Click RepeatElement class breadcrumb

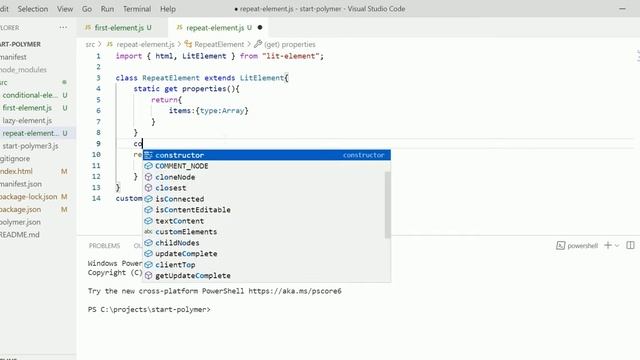[219, 44]
